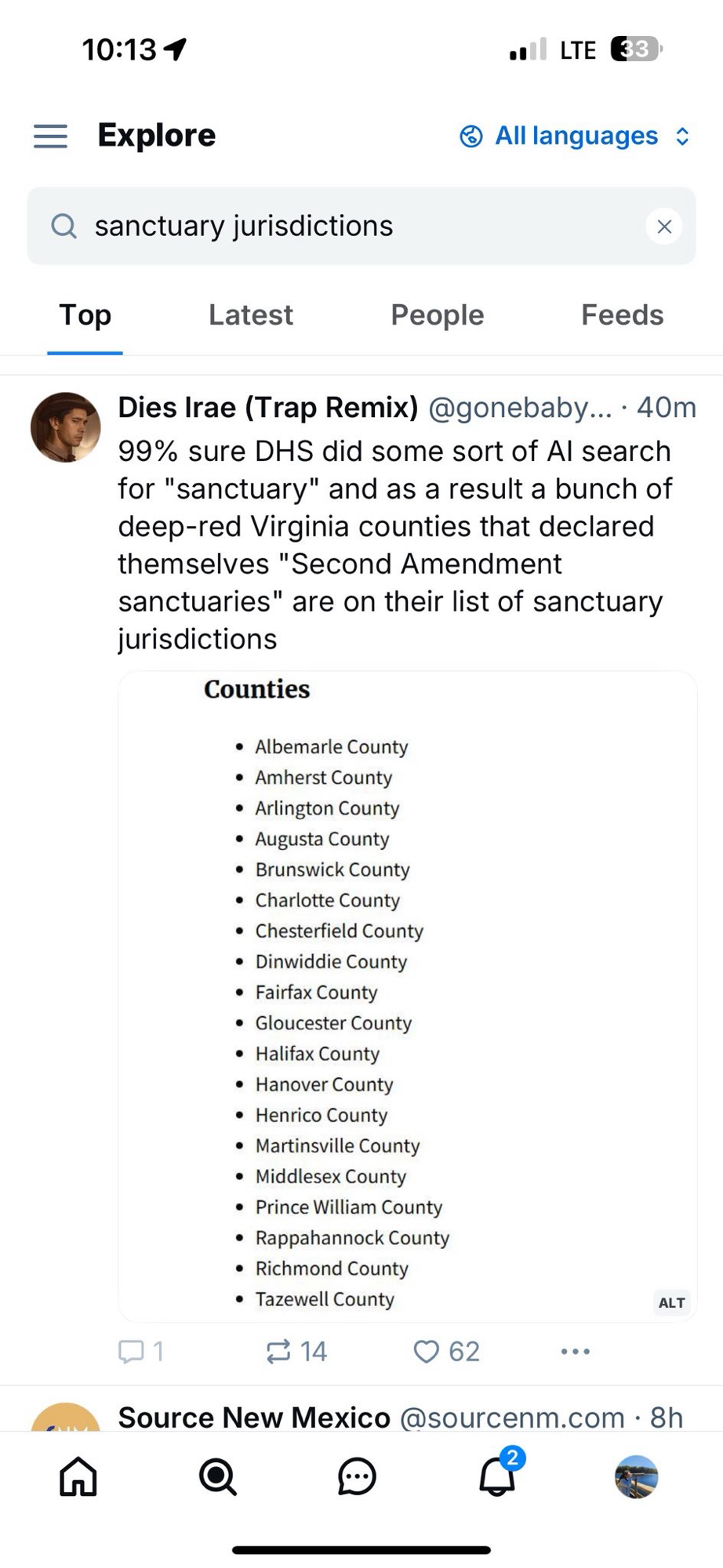Open my profile from bottom bar

point(636,1477)
